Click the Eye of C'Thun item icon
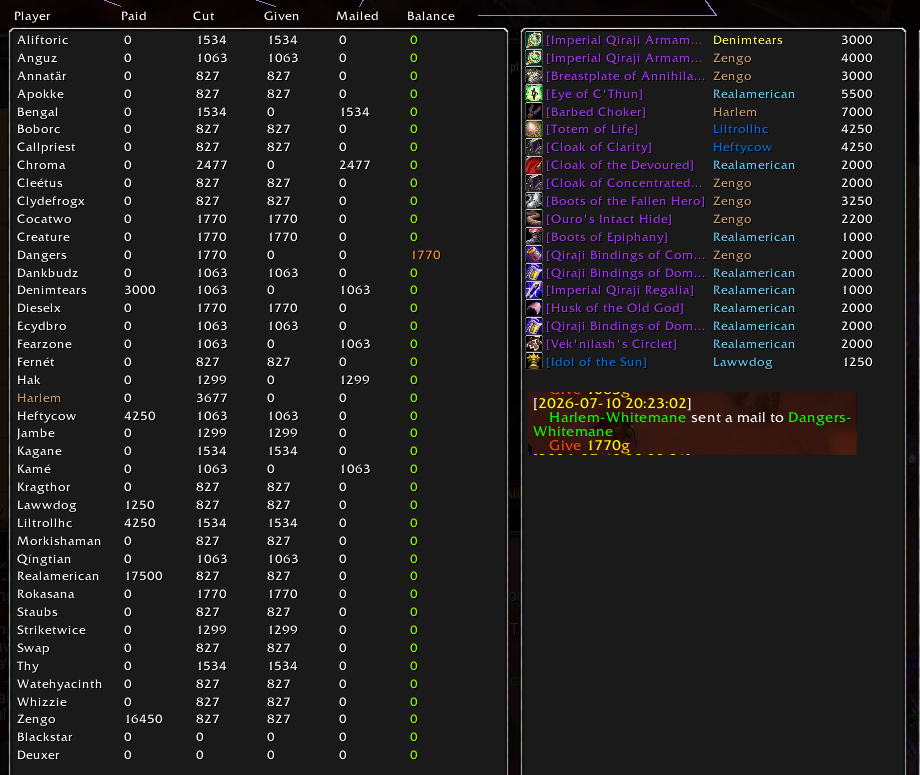This screenshot has height=775, width=920. pyautogui.click(x=534, y=94)
